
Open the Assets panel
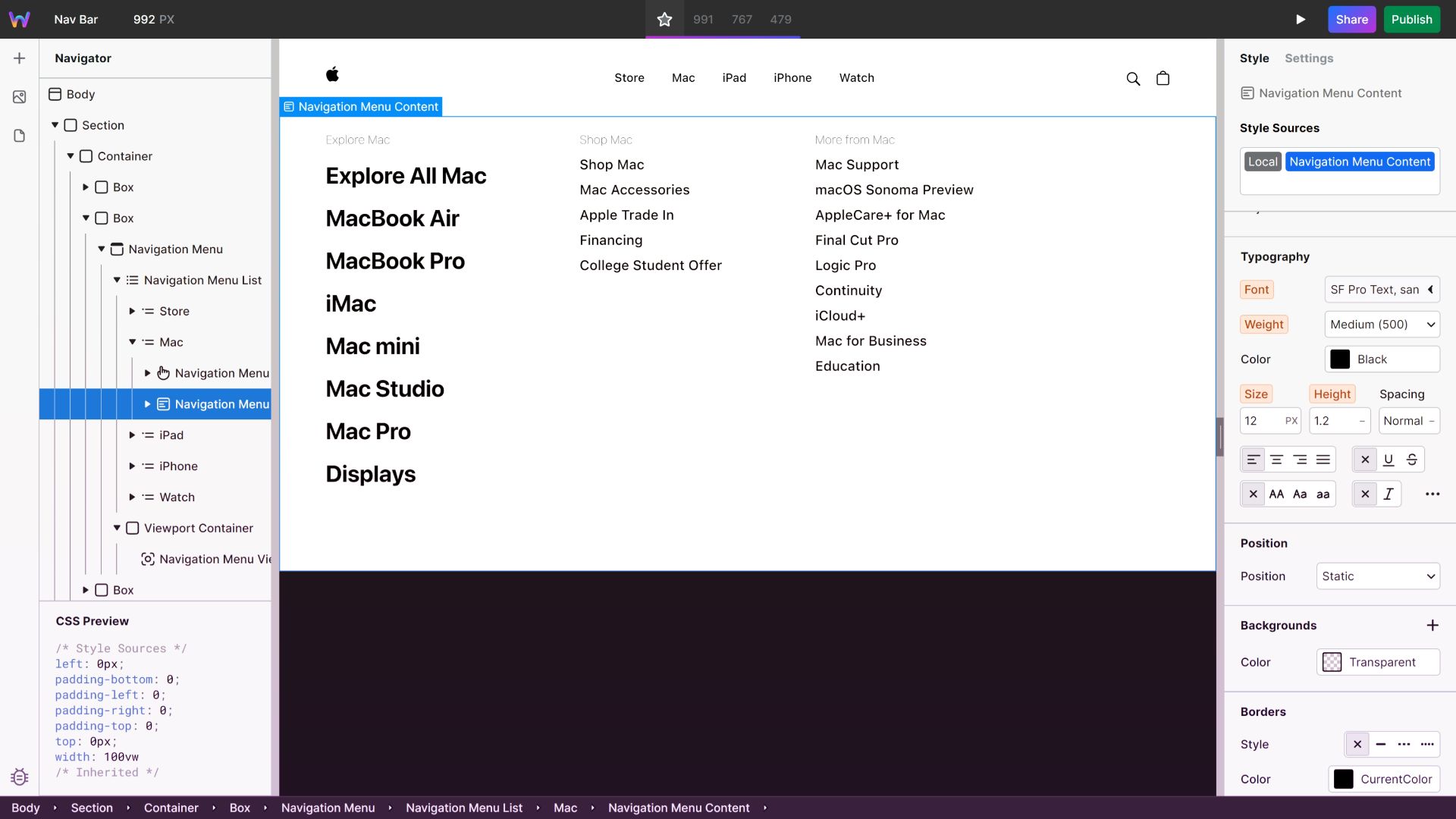pyautogui.click(x=19, y=97)
